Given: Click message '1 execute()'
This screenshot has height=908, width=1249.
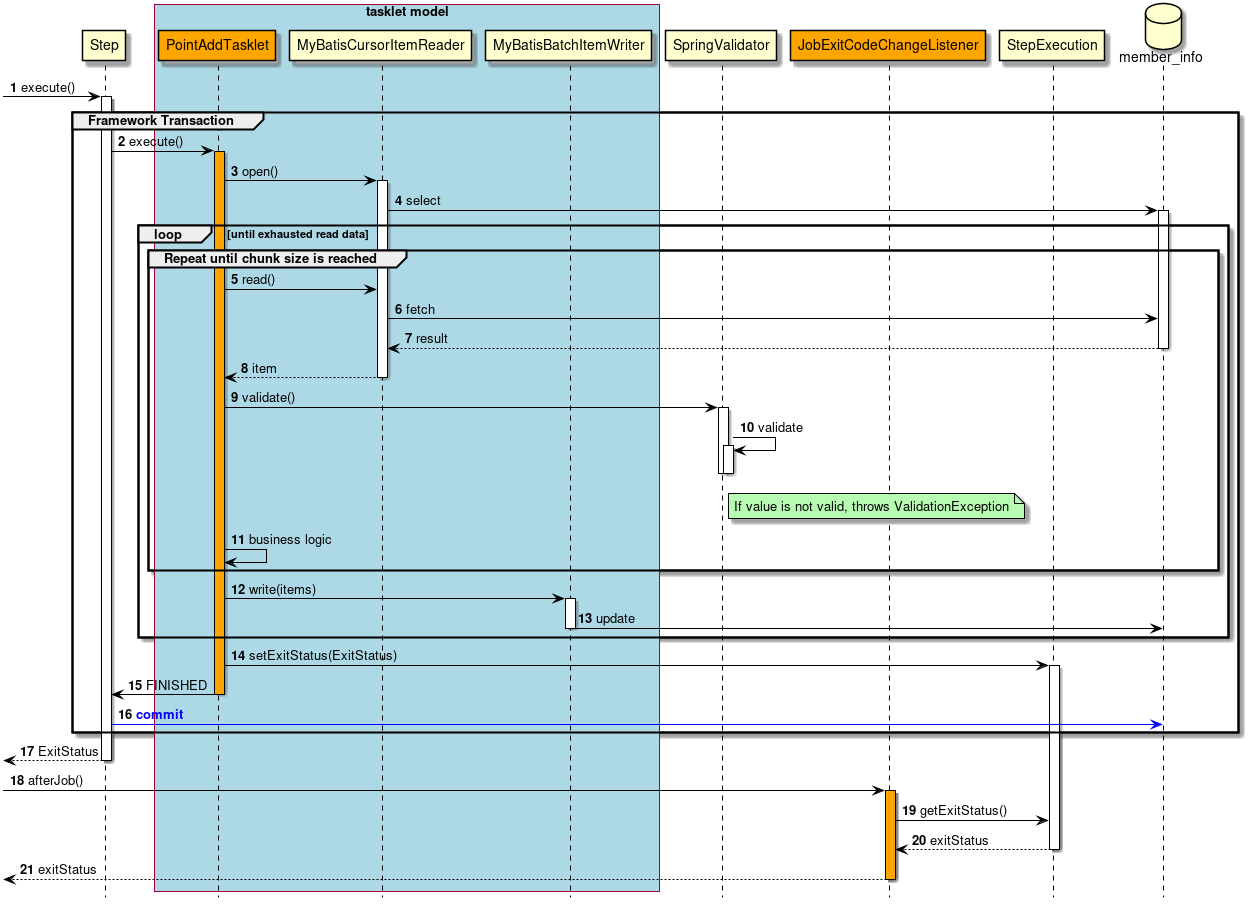Looking at the screenshot, I should click(42, 88).
